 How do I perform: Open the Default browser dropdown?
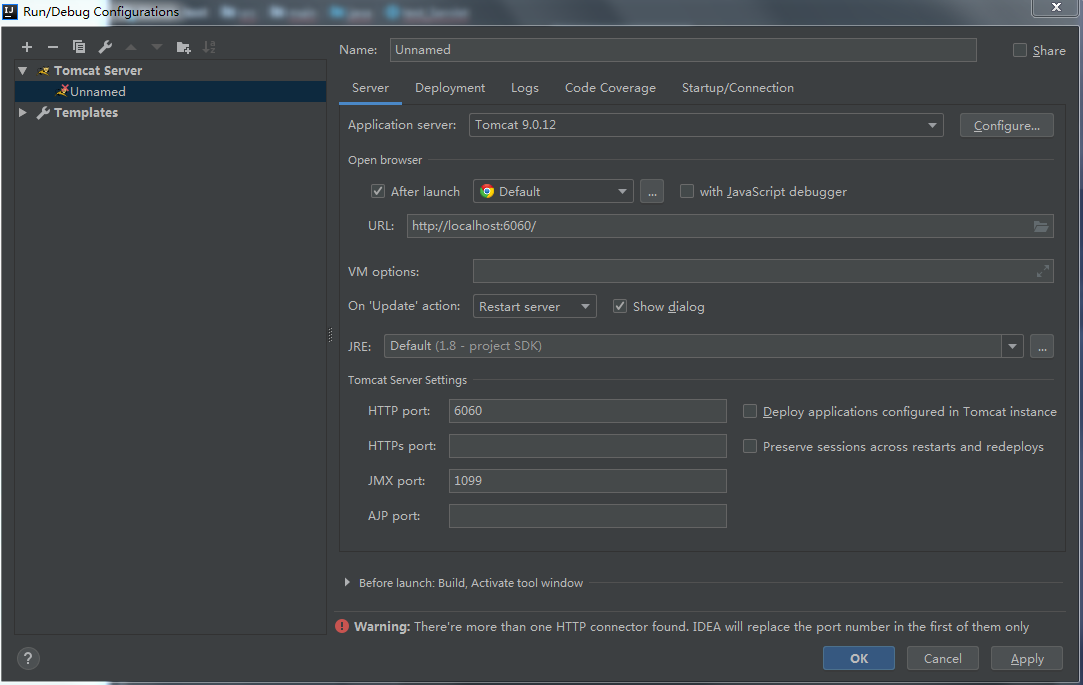(x=553, y=191)
